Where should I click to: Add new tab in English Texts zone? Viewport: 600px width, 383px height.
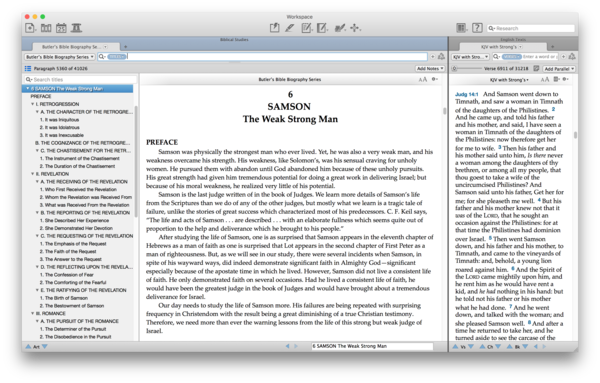[x=552, y=47]
